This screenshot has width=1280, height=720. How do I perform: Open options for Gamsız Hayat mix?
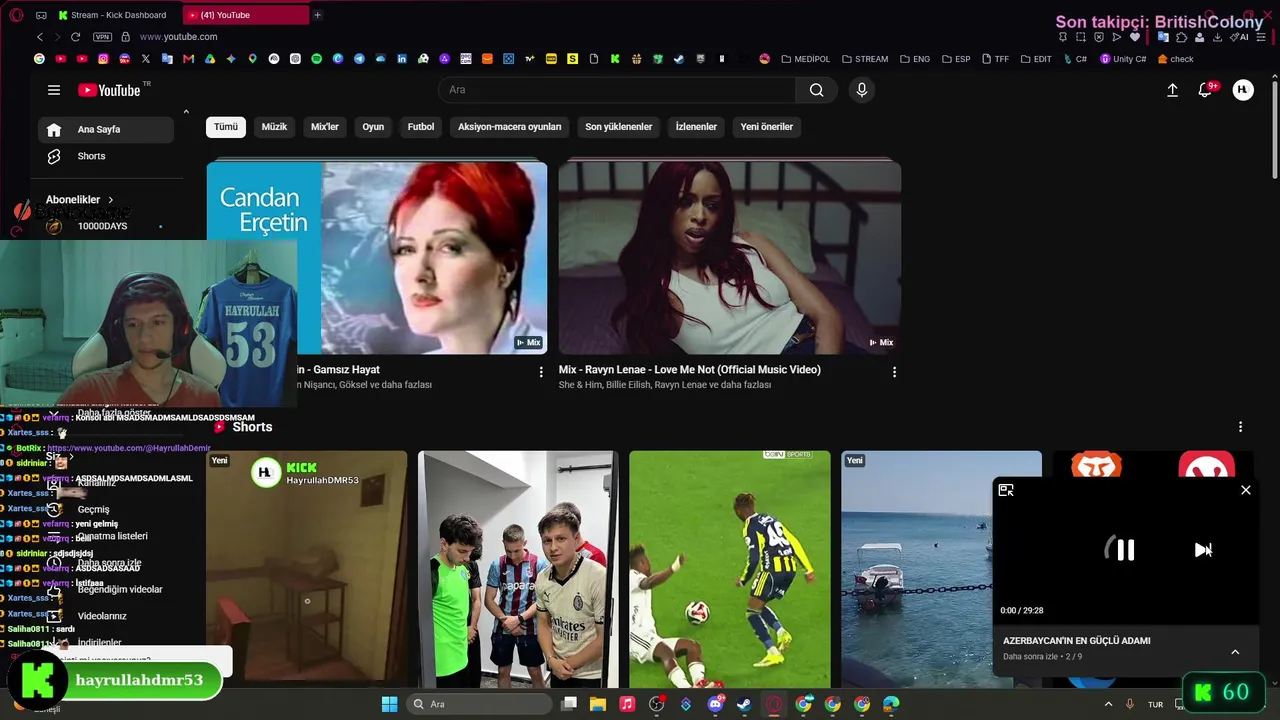pyautogui.click(x=541, y=372)
